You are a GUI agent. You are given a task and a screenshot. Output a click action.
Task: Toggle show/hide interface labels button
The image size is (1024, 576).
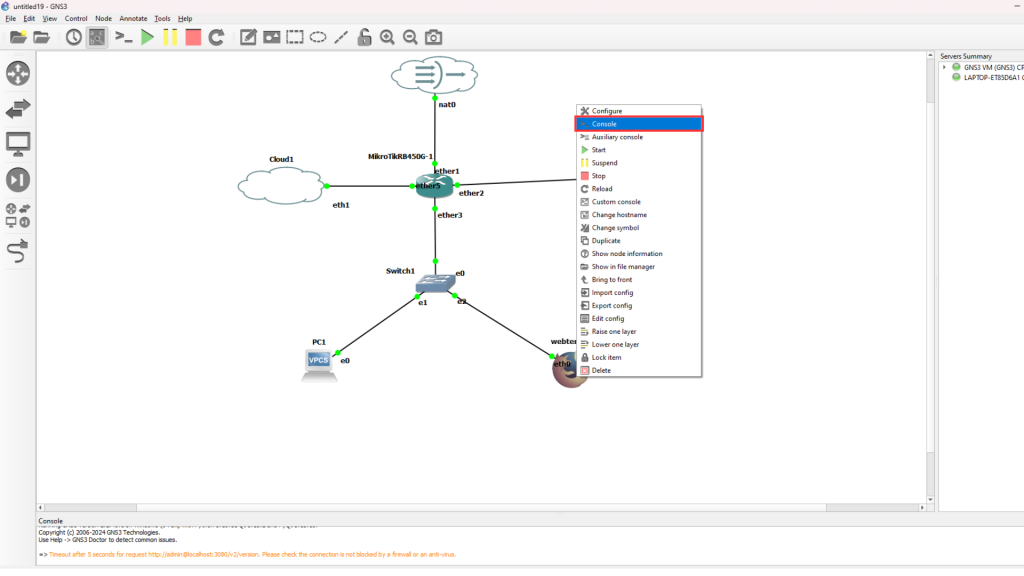pos(97,37)
